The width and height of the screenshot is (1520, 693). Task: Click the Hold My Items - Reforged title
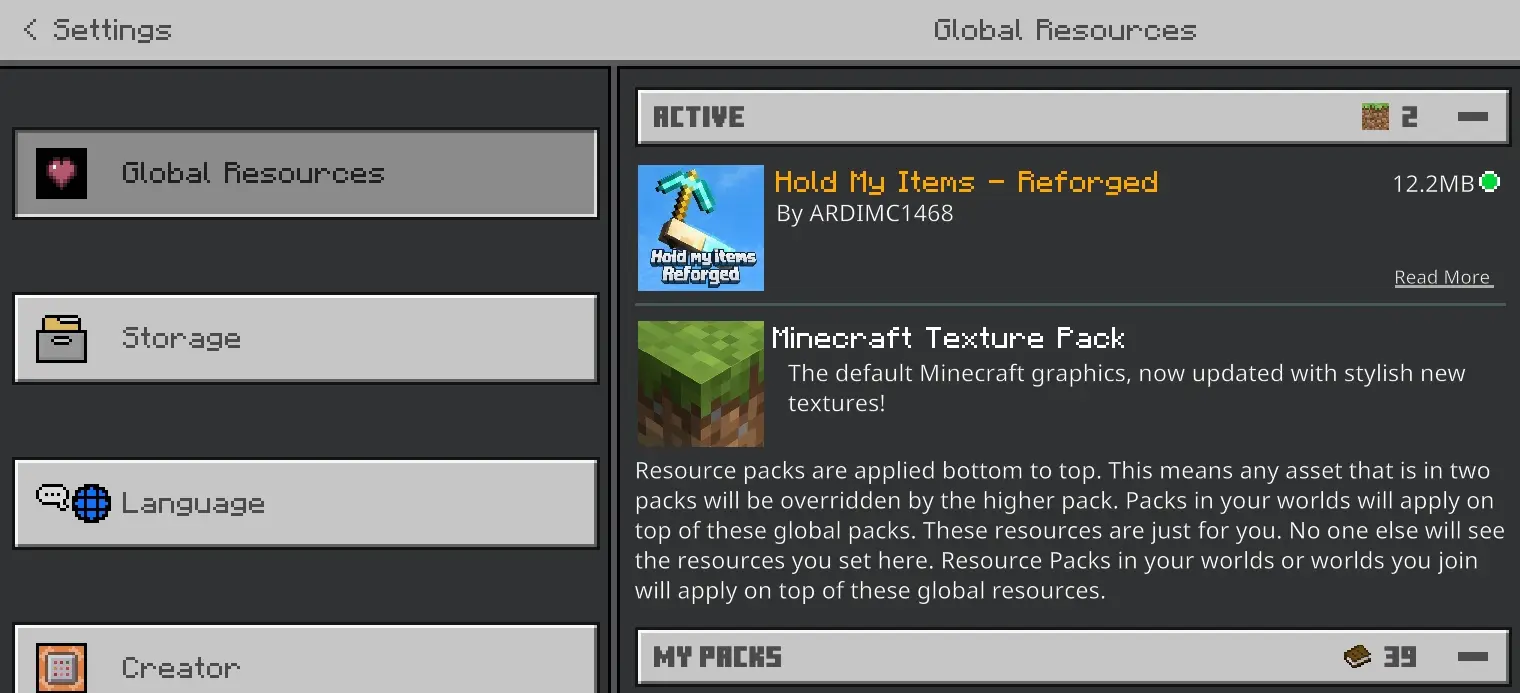[966, 182]
